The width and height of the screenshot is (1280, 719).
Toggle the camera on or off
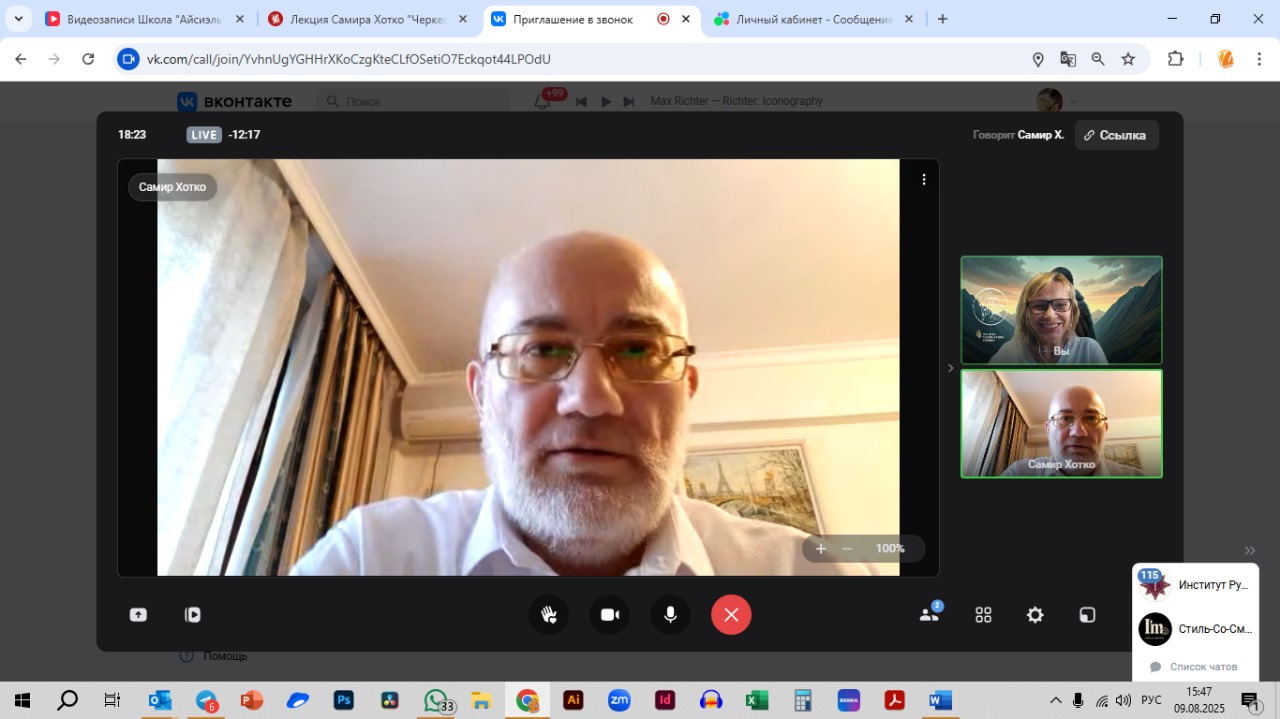point(610,615)
